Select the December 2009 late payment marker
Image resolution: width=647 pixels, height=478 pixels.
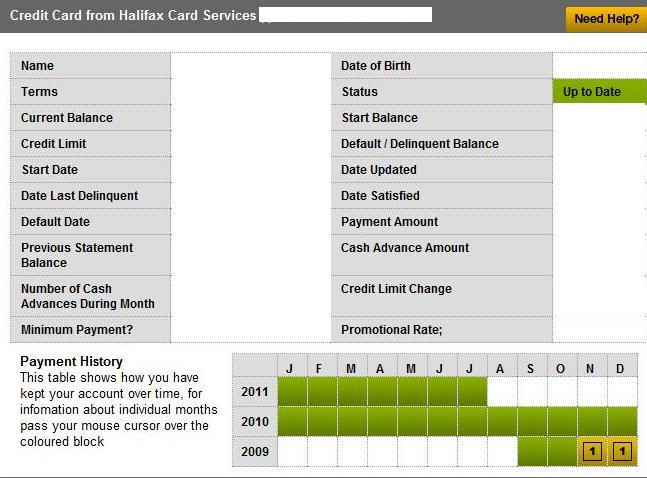pyautogui.click(x=622, y=452)
